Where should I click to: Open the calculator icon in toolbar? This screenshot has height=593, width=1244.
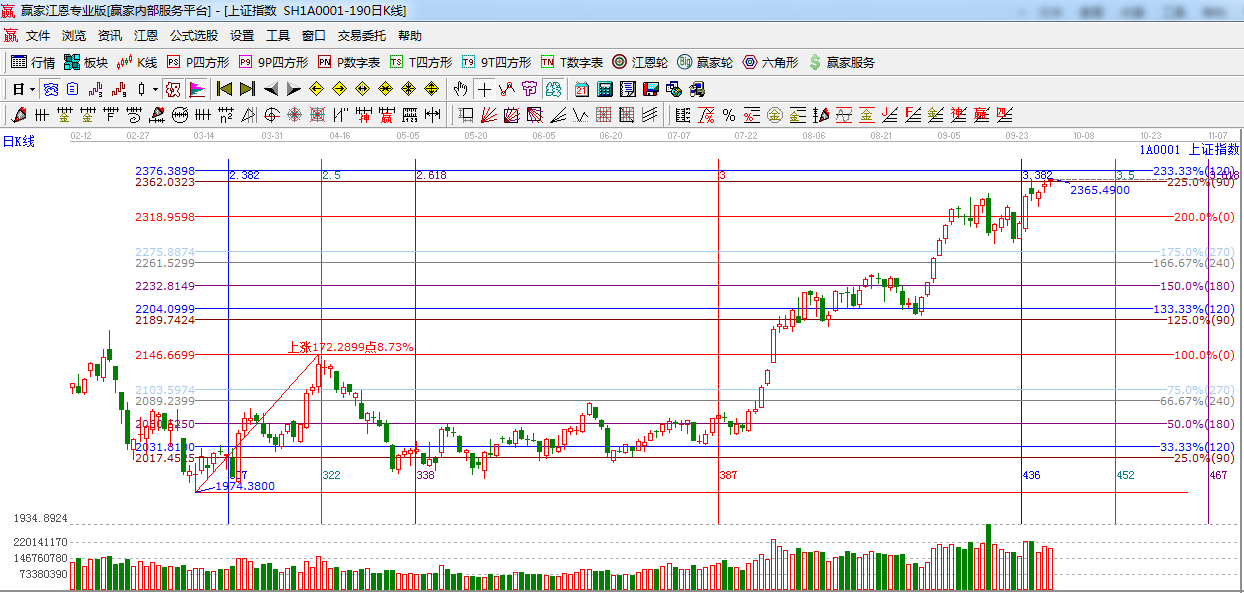[x=603, y=89]
